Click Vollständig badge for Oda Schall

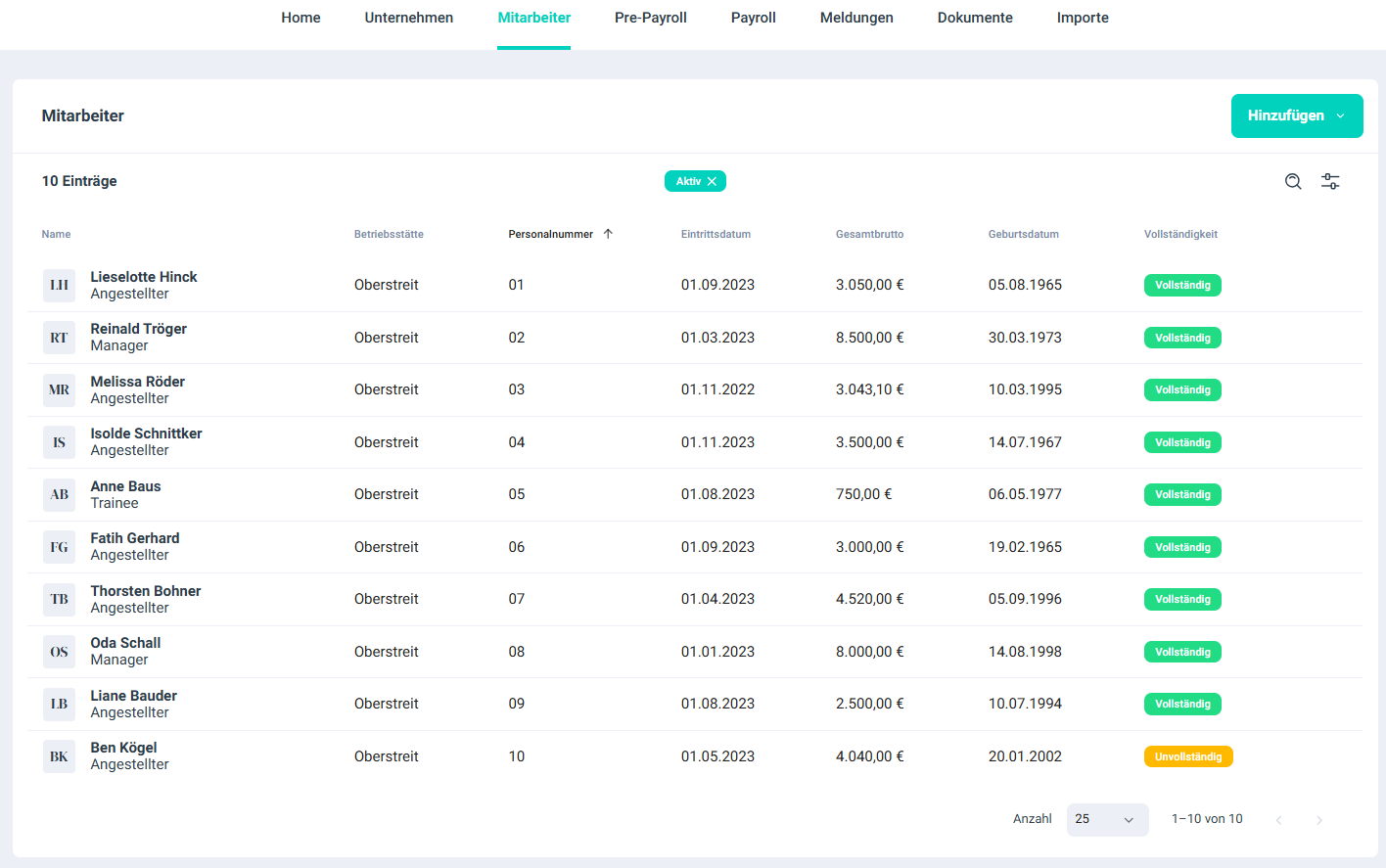coord(1181,652)
